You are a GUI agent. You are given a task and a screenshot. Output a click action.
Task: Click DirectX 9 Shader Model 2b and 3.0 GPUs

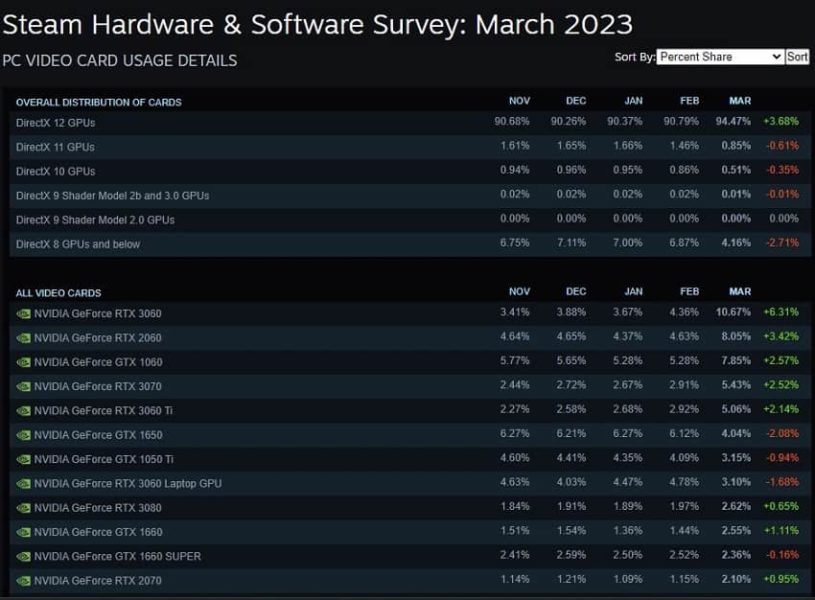pos(112,195)
